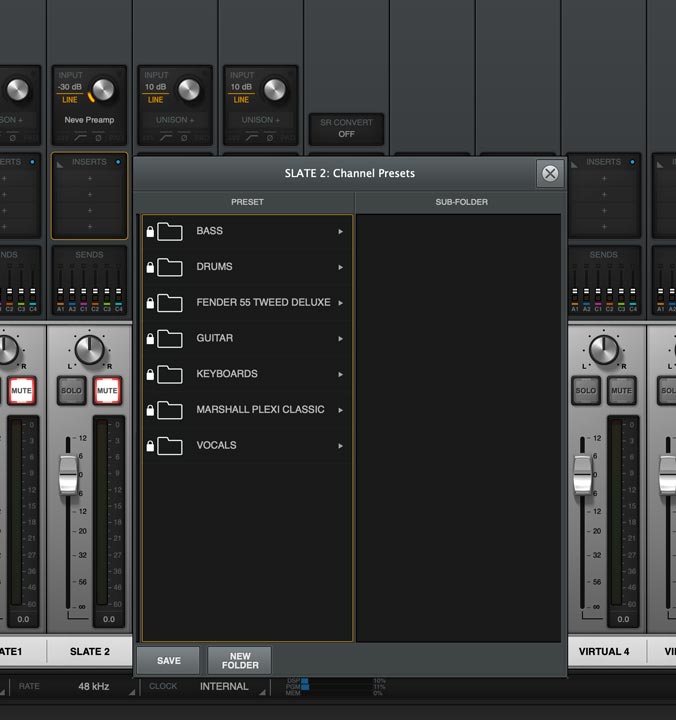This screenshot has width=676, height=720.
Task: Mute the Virtual 4 channel
Action: tap(621, 391)
